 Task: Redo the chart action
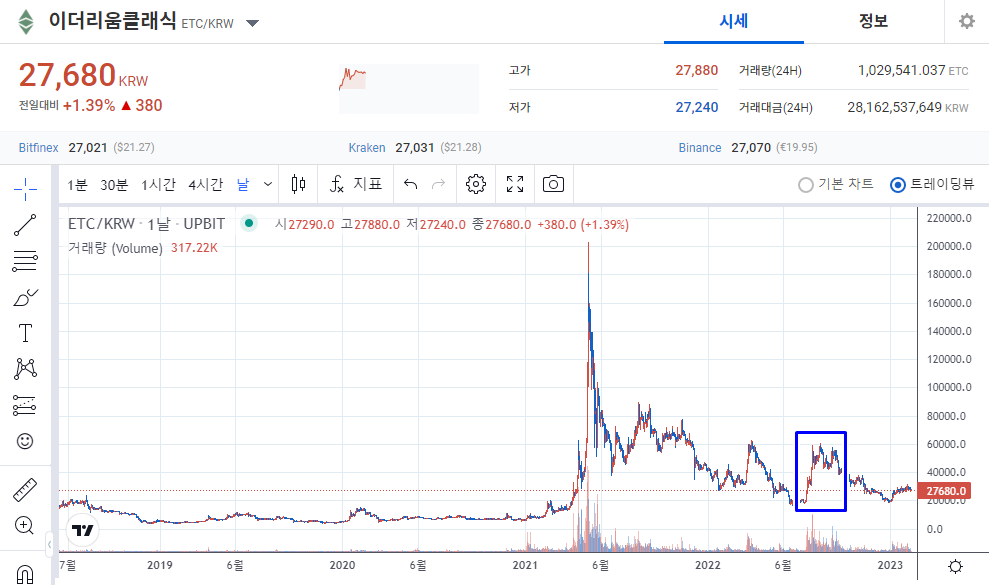pyautogui.click(x=438, y=184)
